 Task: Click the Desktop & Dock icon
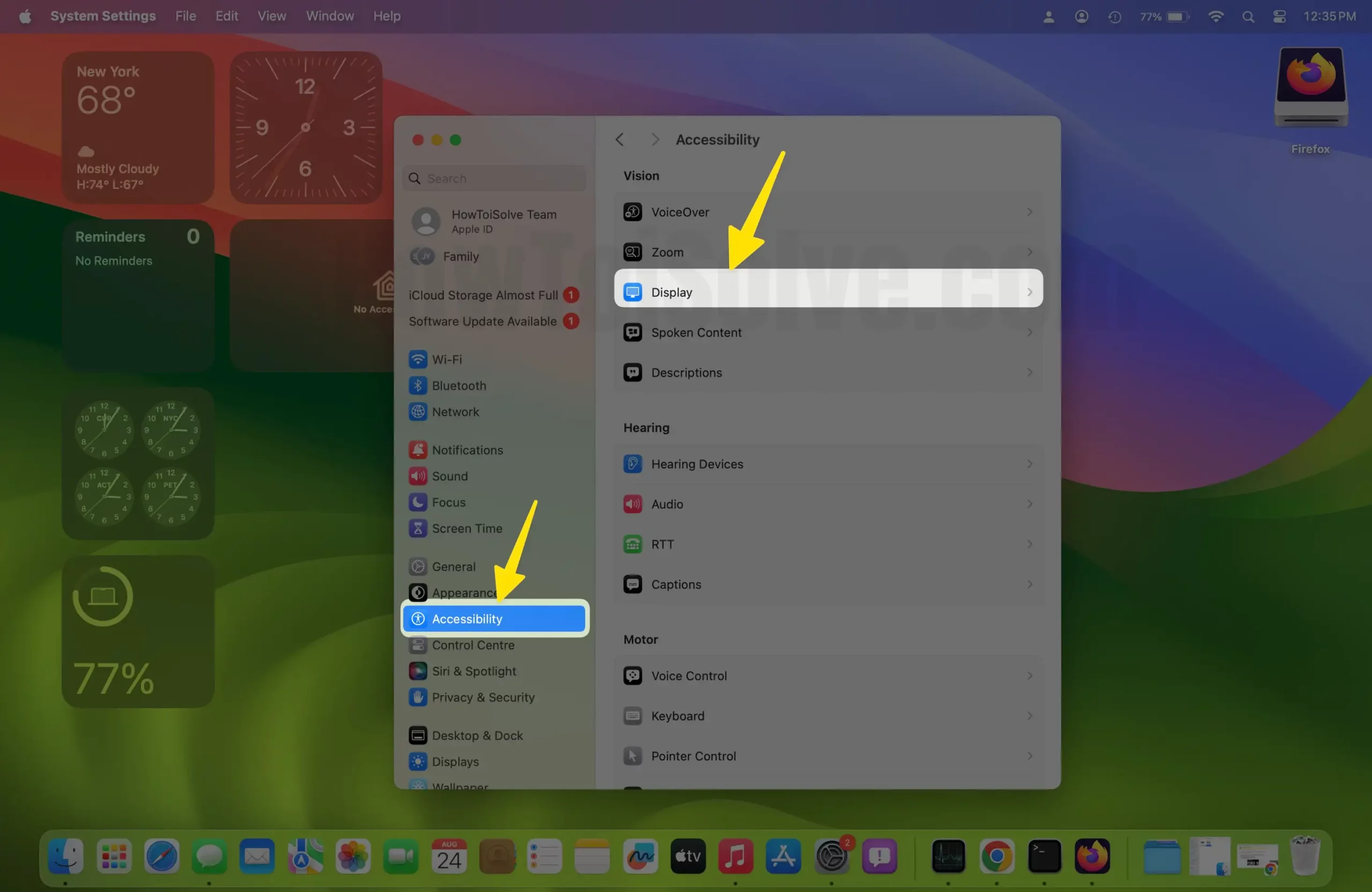(x=418, y=735)
